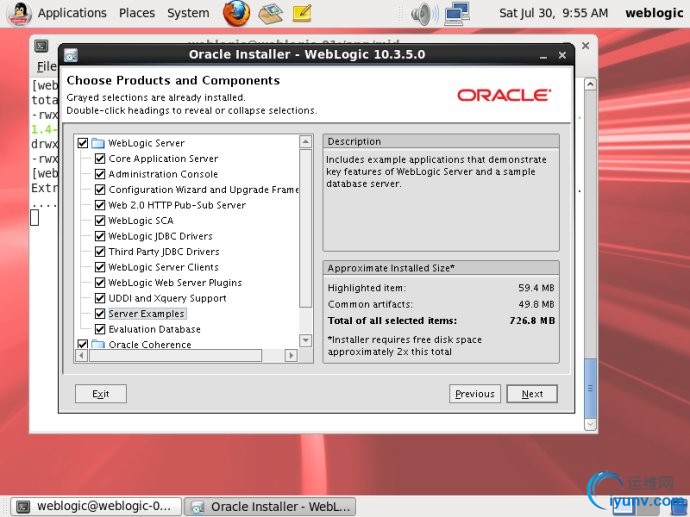Uncheck the Evaluation Database checkbox
Viewport: 690px width, 517px height.
click(x=100, y=329)
